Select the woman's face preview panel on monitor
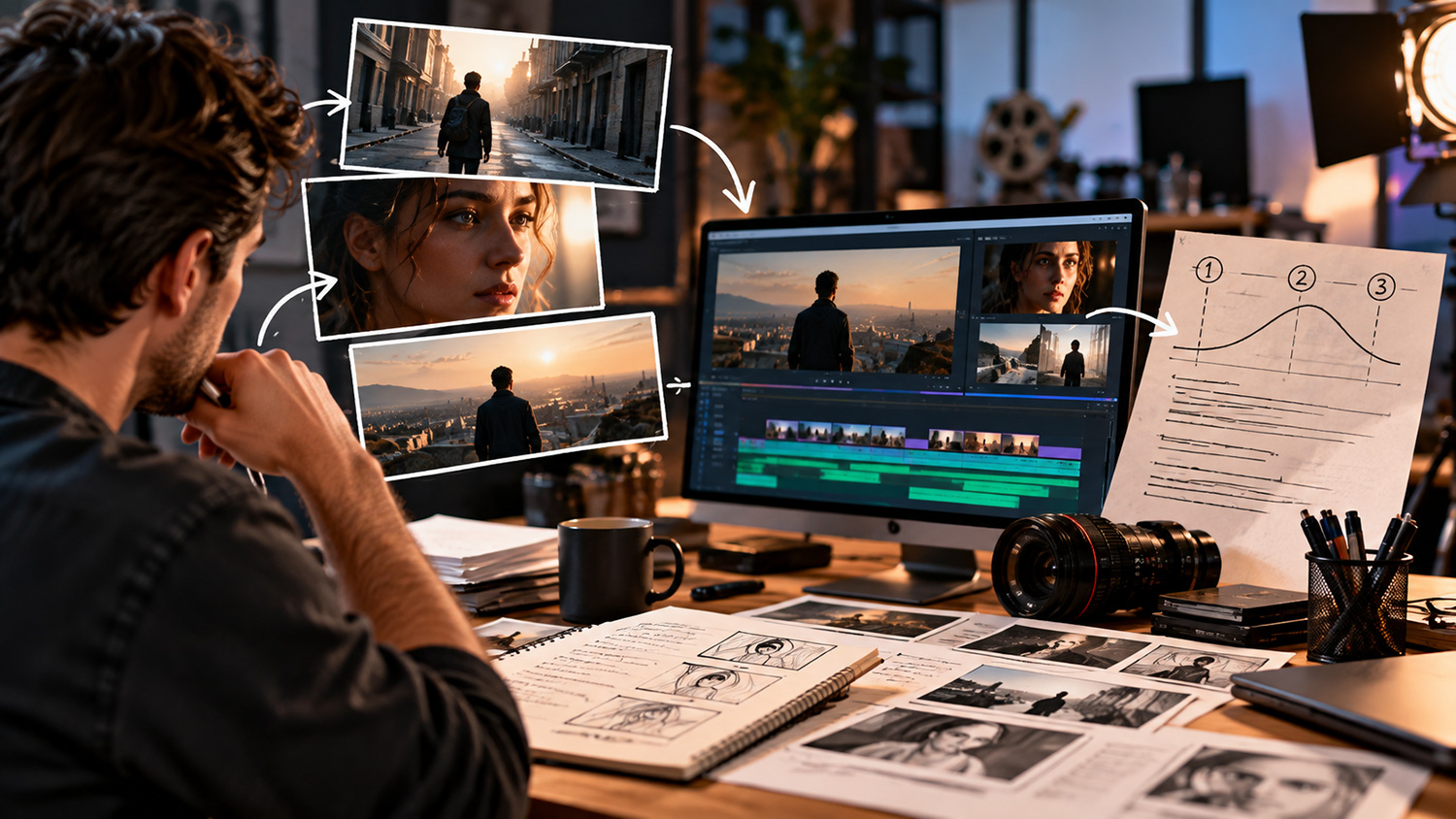The width and height of the screenshot is (1456, 819). tap(1048, 277)
